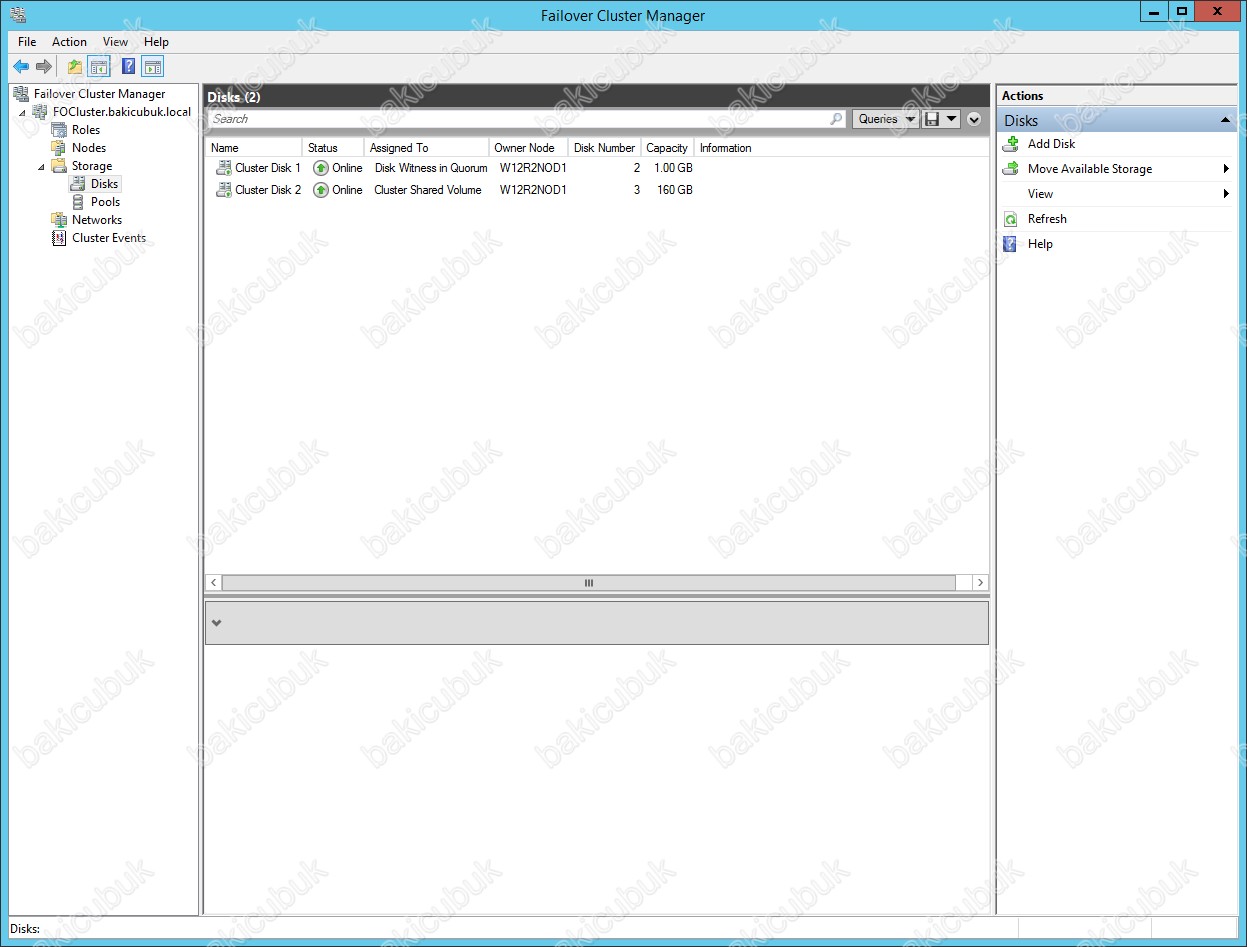Open the File menu

[27, 42]
